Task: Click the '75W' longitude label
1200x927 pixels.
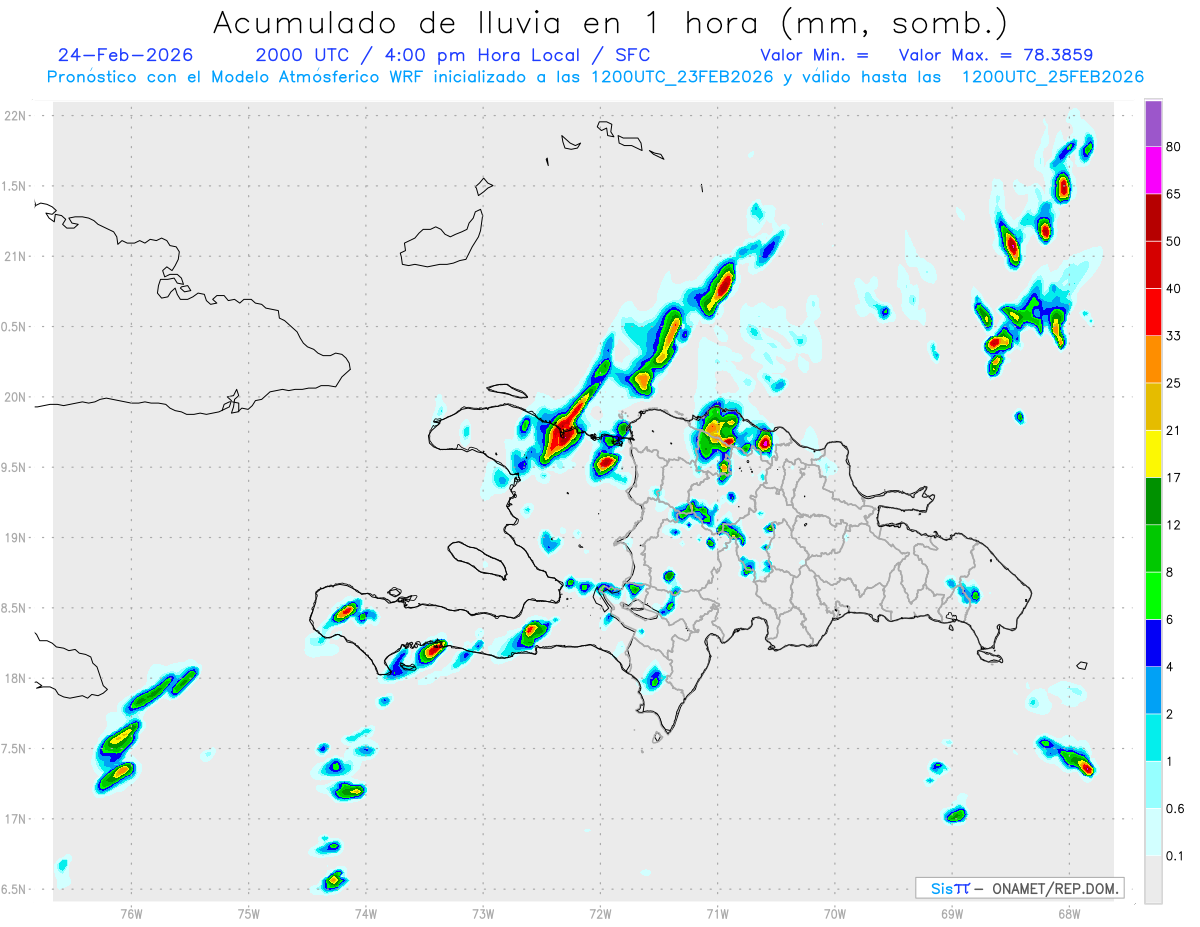Action: pyautogui.click(x=249, y=913)
